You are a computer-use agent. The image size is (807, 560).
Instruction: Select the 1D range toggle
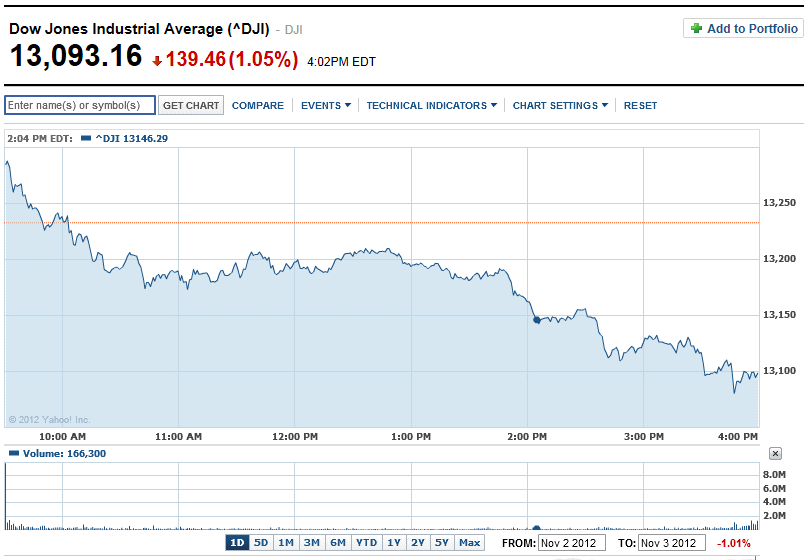[237, 543]
